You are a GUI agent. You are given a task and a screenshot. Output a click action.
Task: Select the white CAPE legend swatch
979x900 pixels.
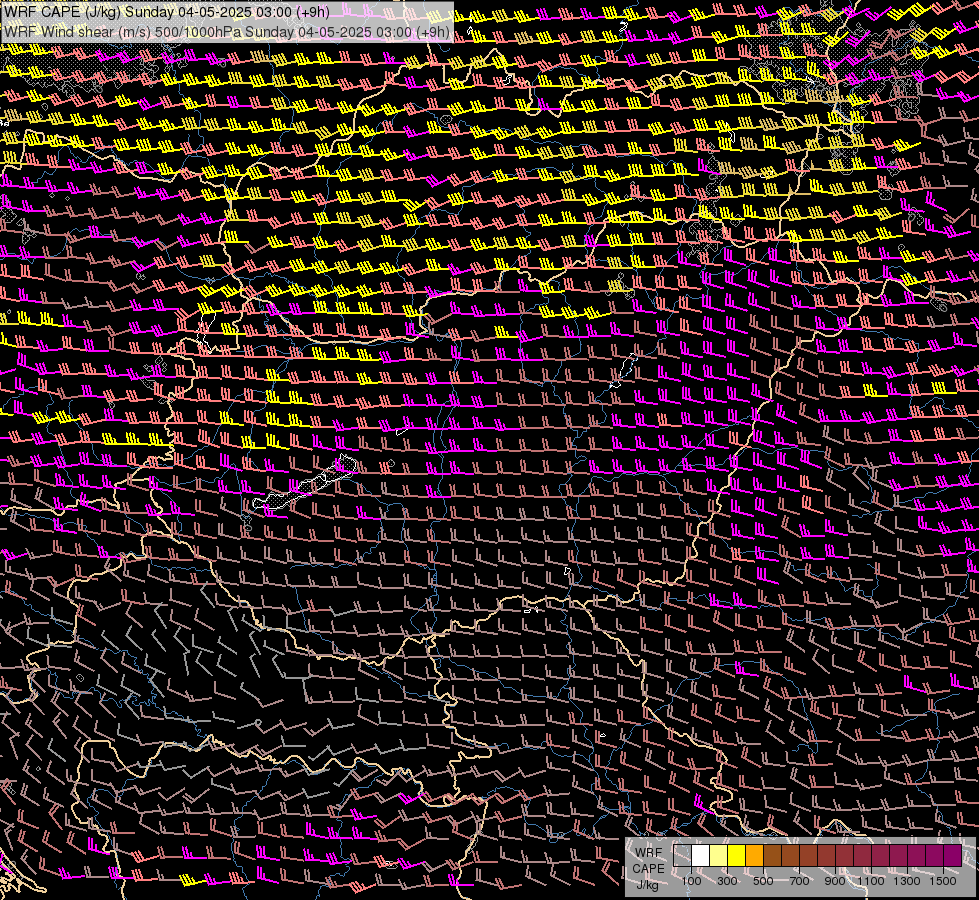pyautogui.click(x=701, y=856)
